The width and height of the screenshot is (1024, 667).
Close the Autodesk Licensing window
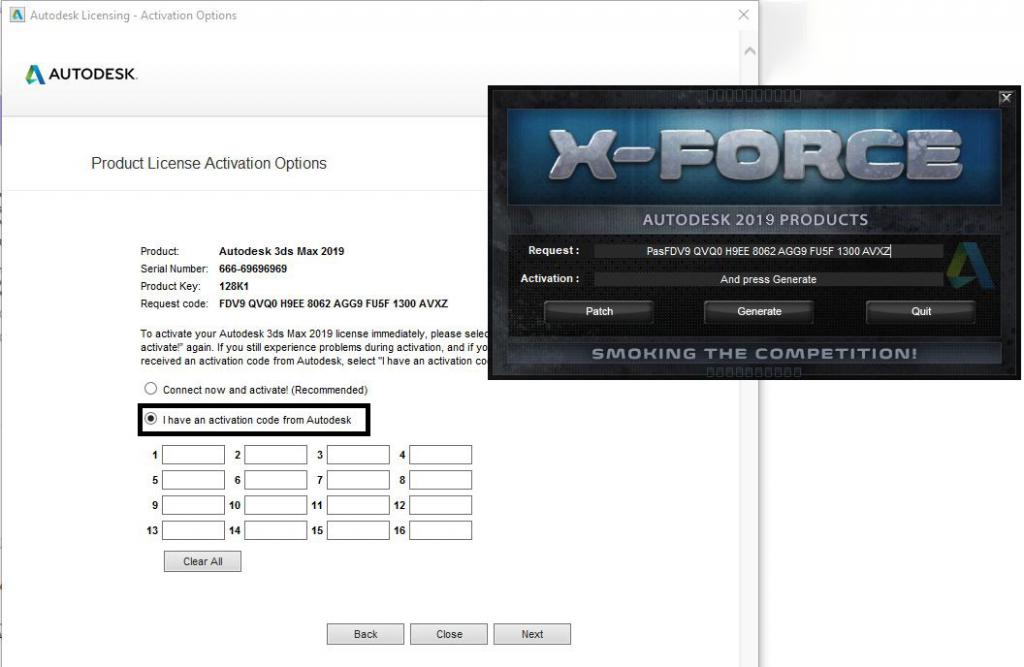[x=743, y=14]
